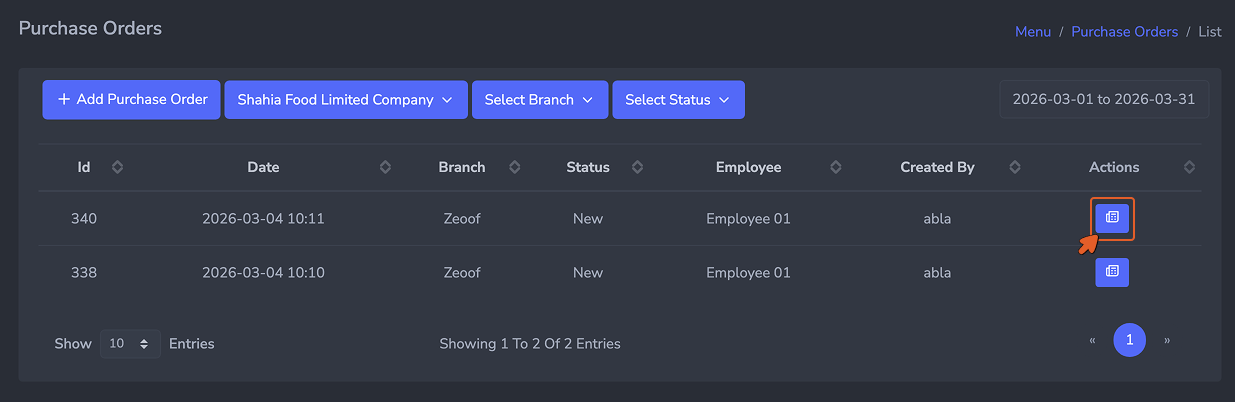Expand Select Branch dropdown
This screenshot has height=402, width=1235.
540,100
